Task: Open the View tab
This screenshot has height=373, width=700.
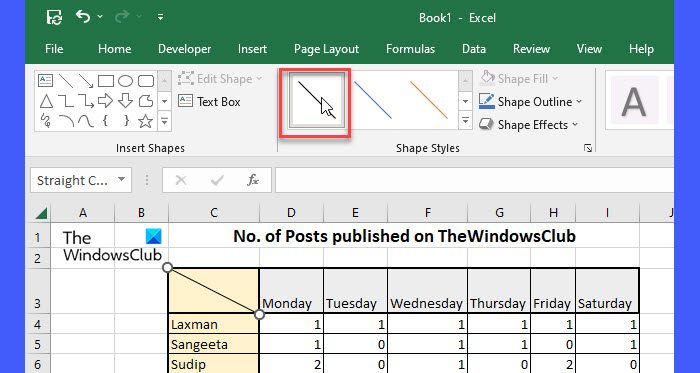Action: point(589,49)
